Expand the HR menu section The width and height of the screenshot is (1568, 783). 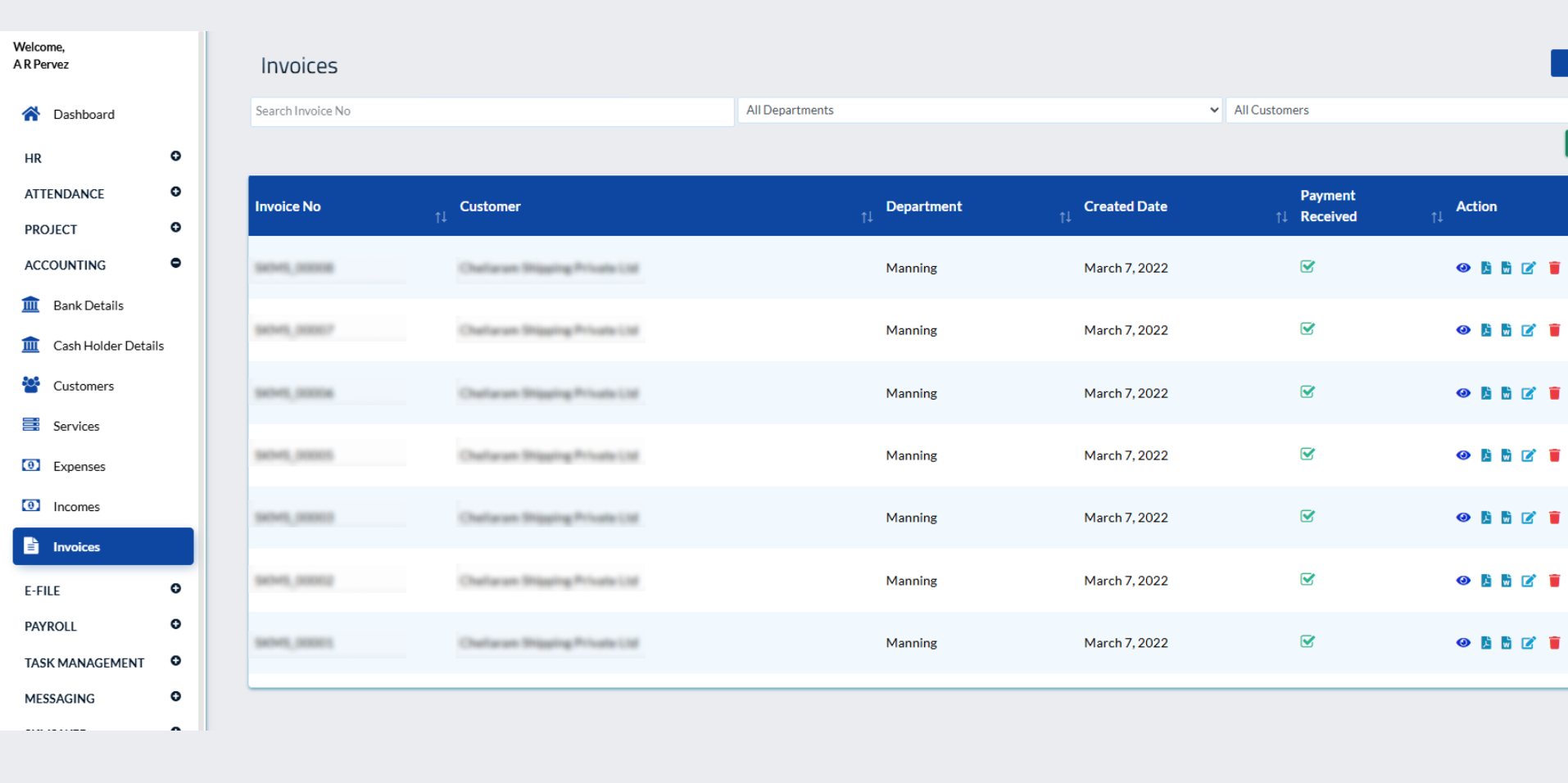[x=175, y=156]
